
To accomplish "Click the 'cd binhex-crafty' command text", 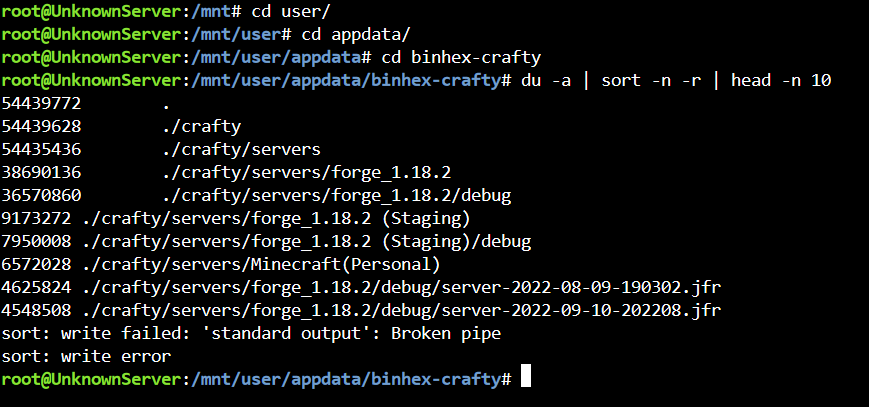I will [x=461, y=57].
